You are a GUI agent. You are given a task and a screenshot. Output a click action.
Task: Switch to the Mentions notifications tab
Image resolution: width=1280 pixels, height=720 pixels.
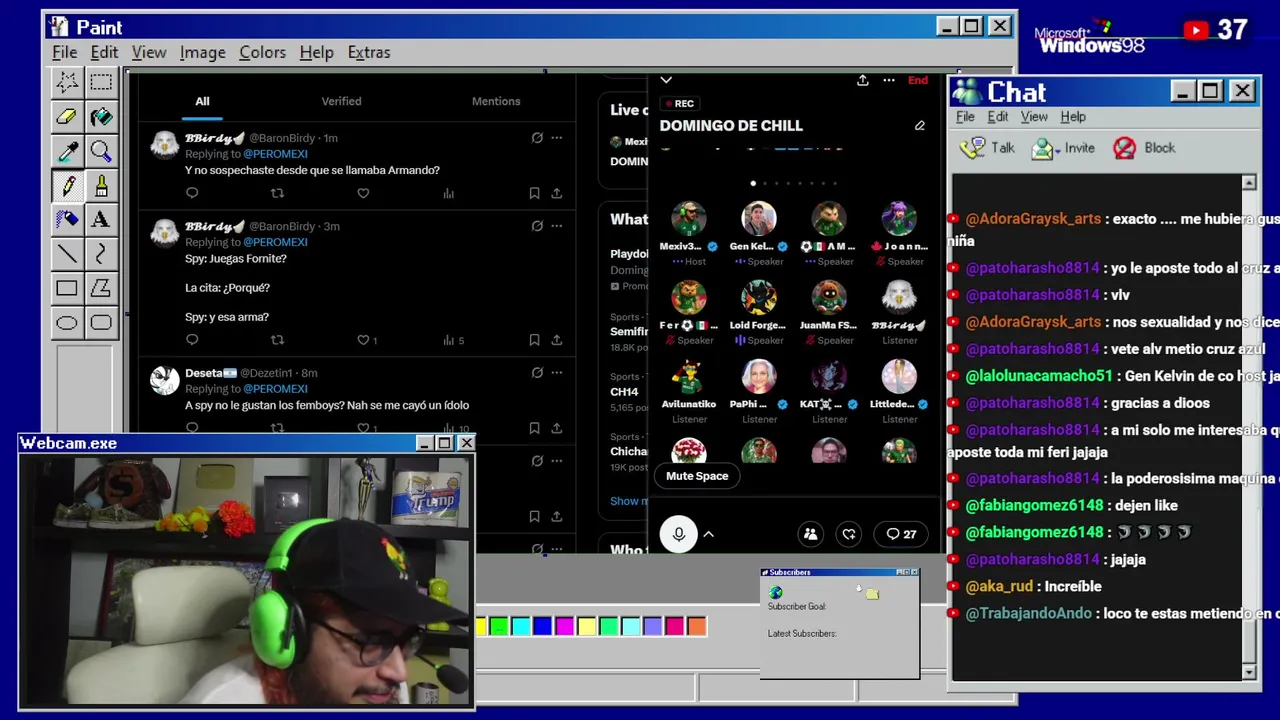[496, 101]
